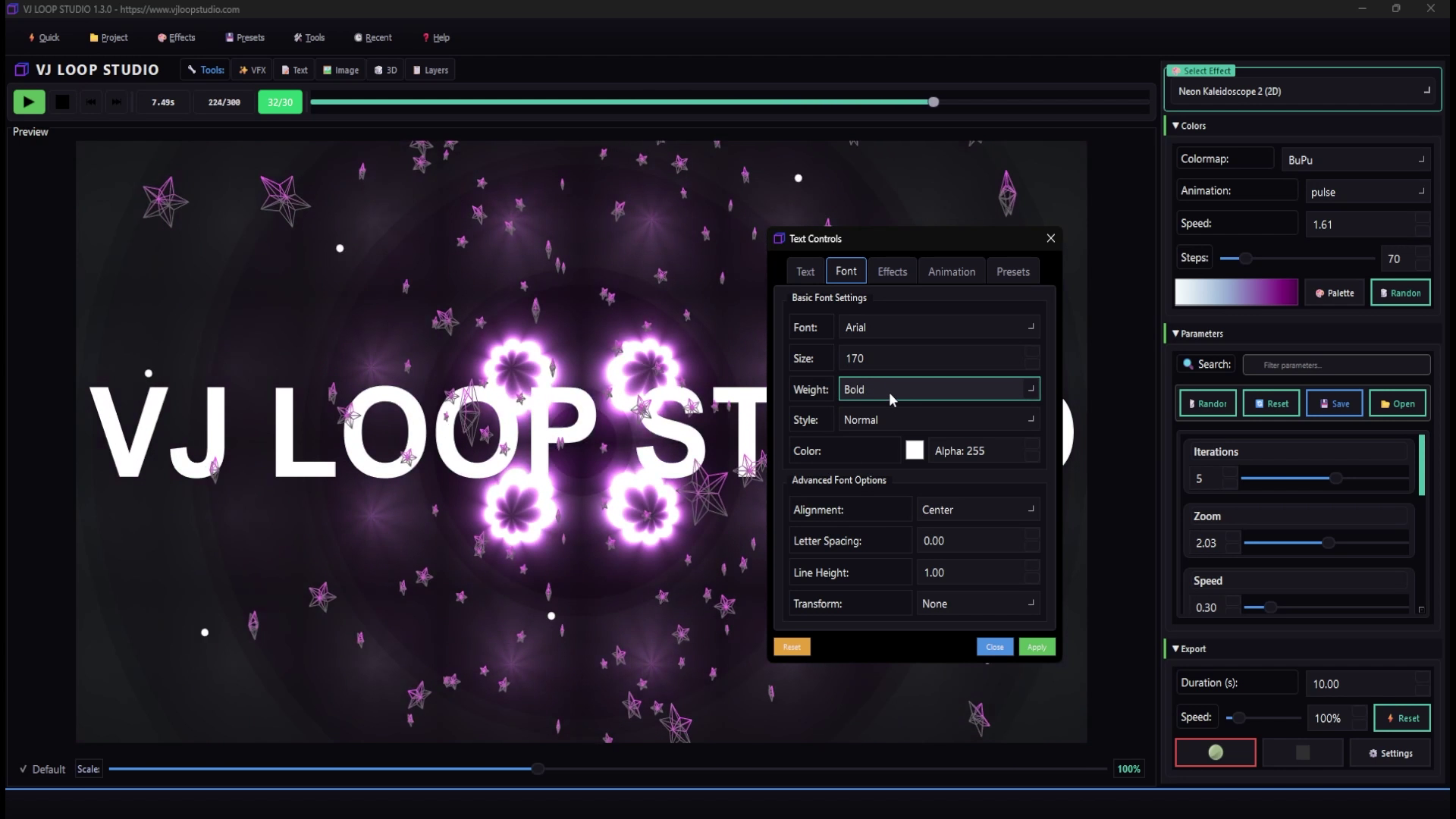Select the VFX tool
The width and height of the screenshot is (1456, 819).
(x=252, y=69)
